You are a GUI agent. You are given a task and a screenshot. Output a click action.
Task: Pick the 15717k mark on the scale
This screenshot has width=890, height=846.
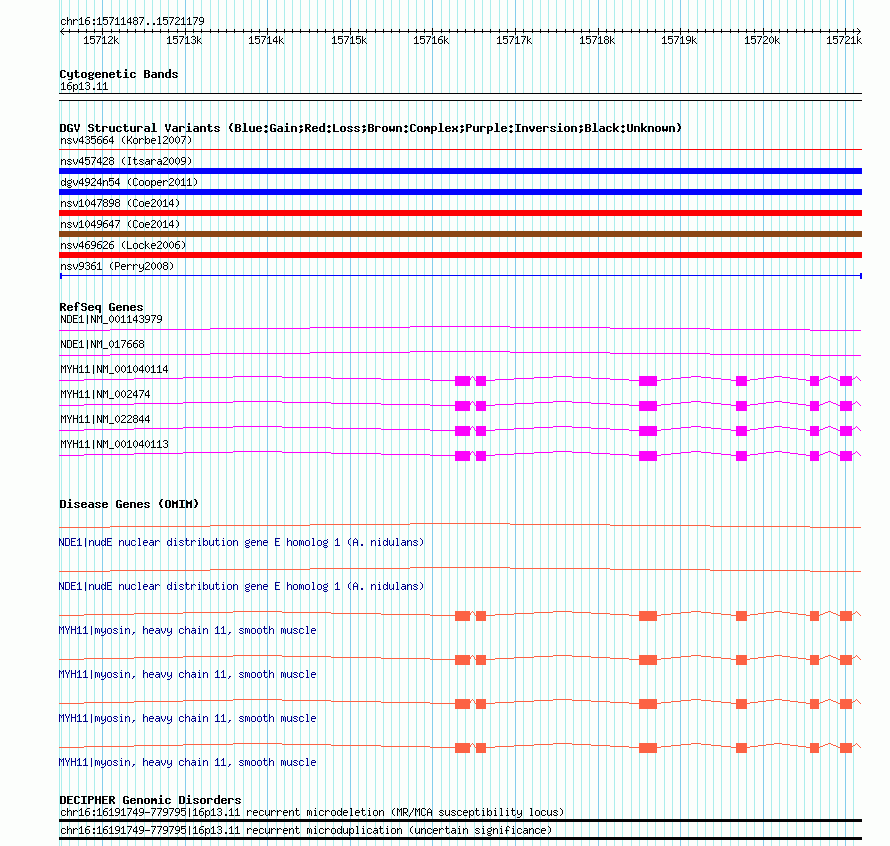[x=514, y=40]
